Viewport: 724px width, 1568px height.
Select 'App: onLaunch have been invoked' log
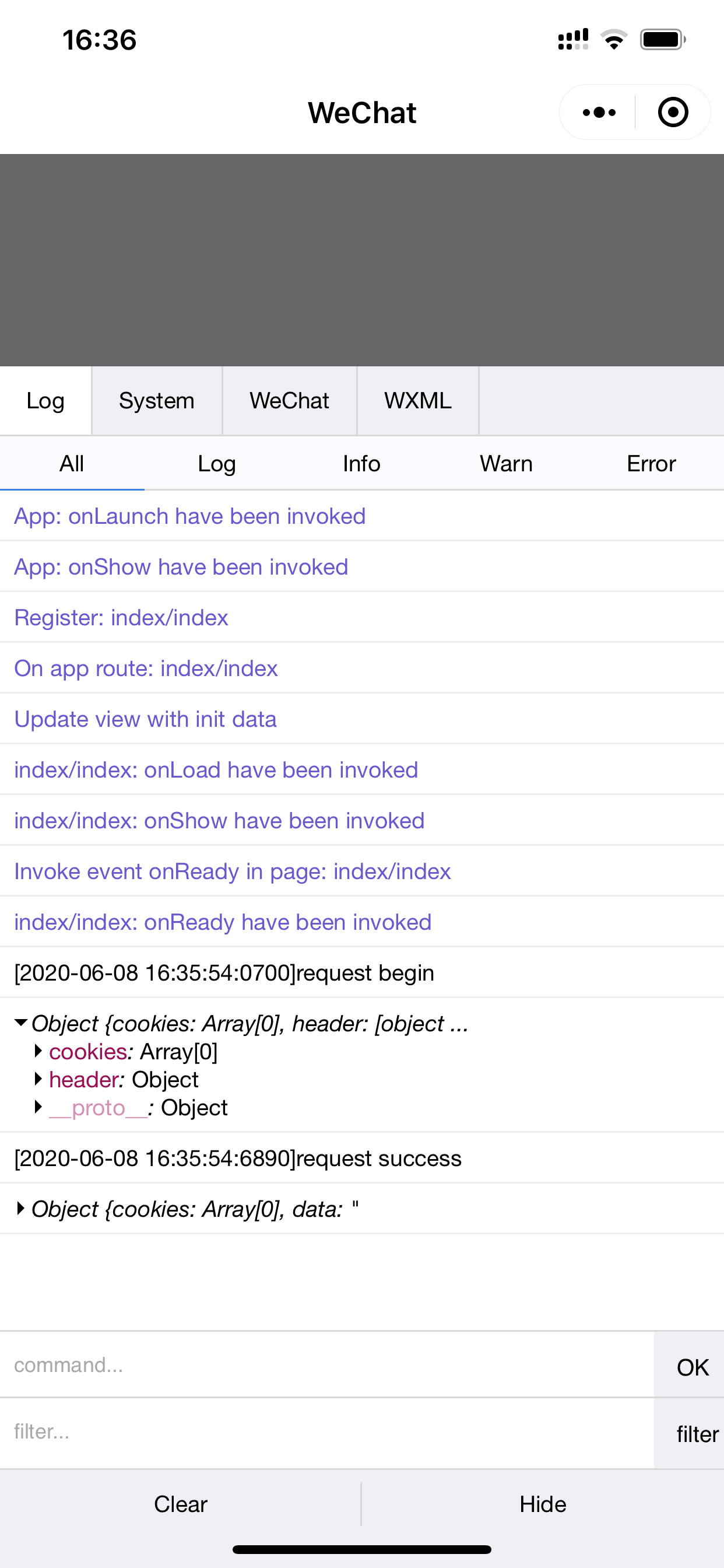pos(362,516)
